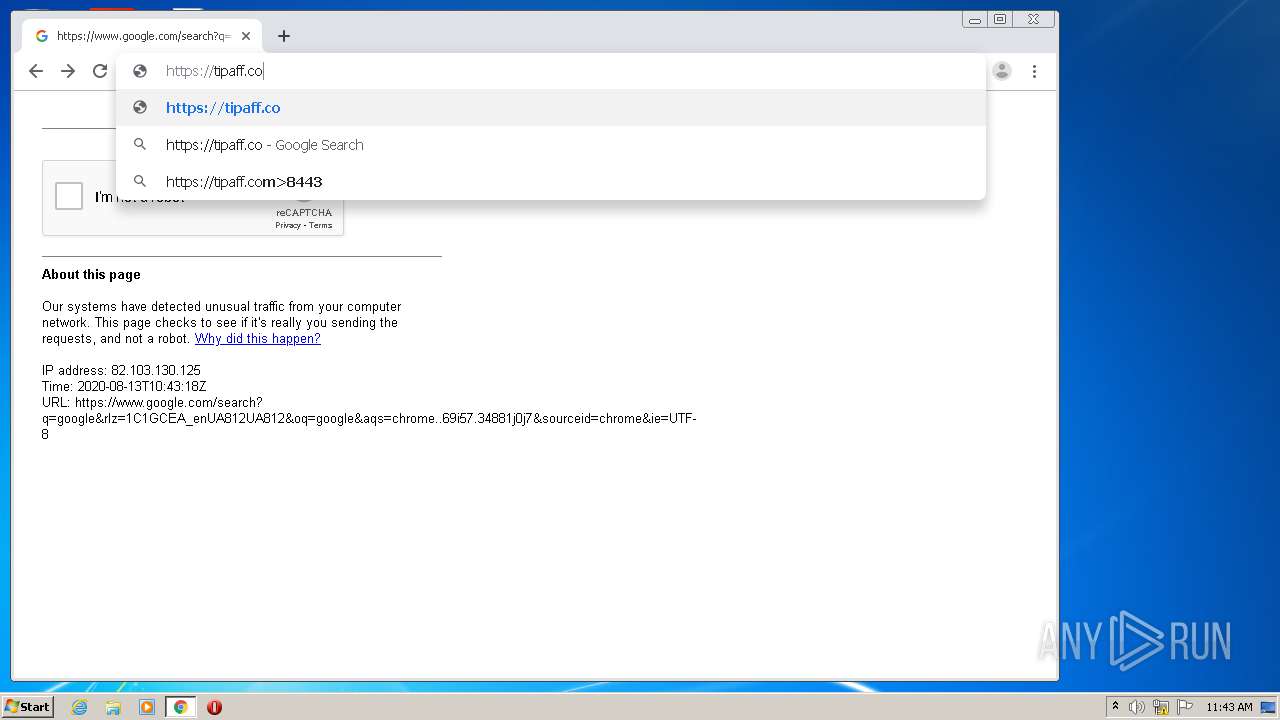Screen dimensions: 1280x720
Task: Launch Internet Explorer from the taskbar
Action: click(79, 707)
